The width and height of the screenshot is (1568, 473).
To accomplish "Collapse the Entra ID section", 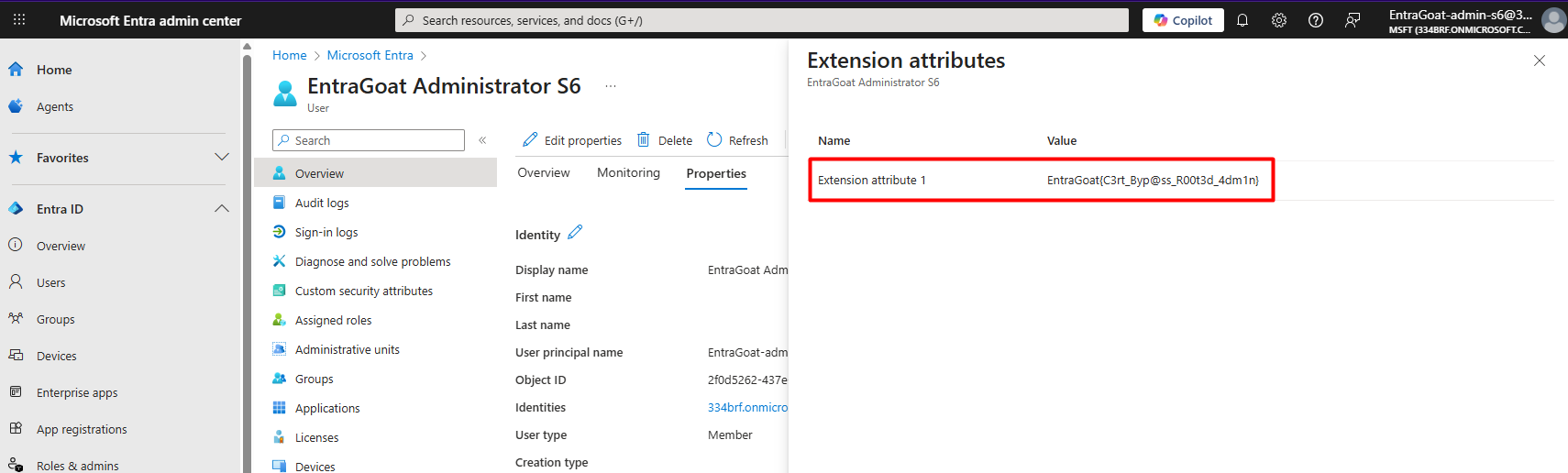I will pyautogui.click(x=222, y=209).
